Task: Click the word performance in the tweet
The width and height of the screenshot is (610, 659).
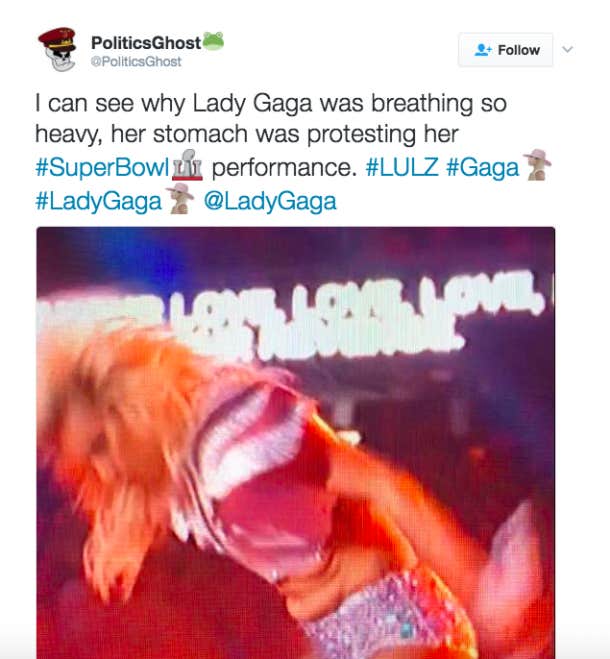Action: pos(281,168)
